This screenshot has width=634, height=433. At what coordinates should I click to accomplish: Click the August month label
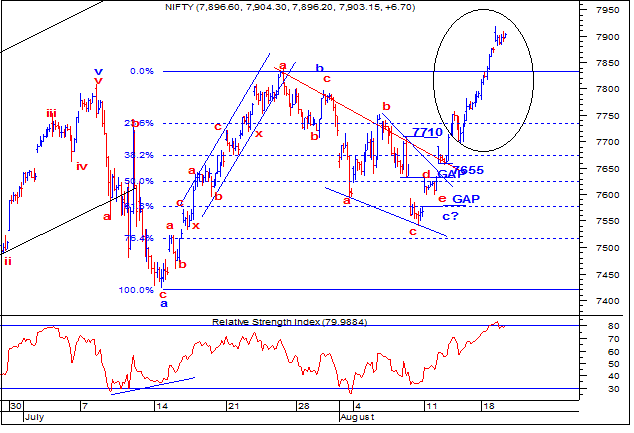(357, 417)
